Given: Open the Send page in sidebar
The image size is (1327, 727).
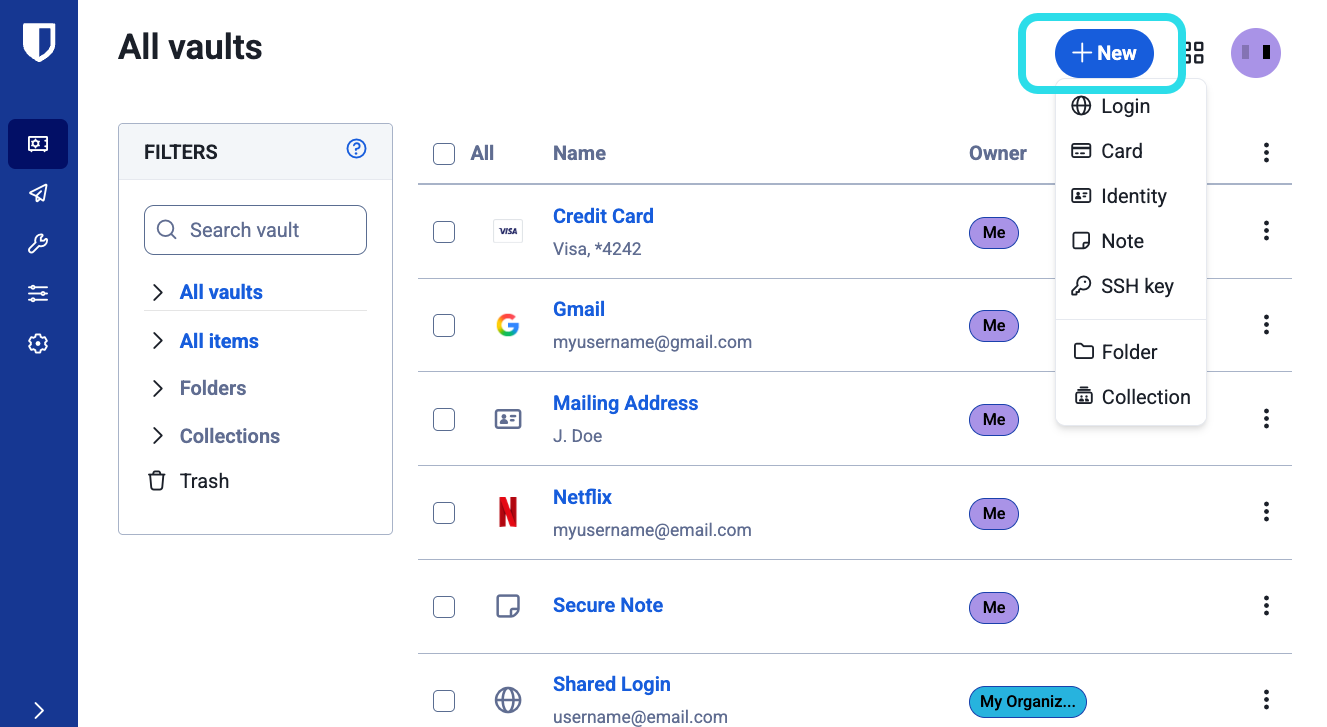Looking at the screenshot, I should pyautogui.click(x=38, y=194).
